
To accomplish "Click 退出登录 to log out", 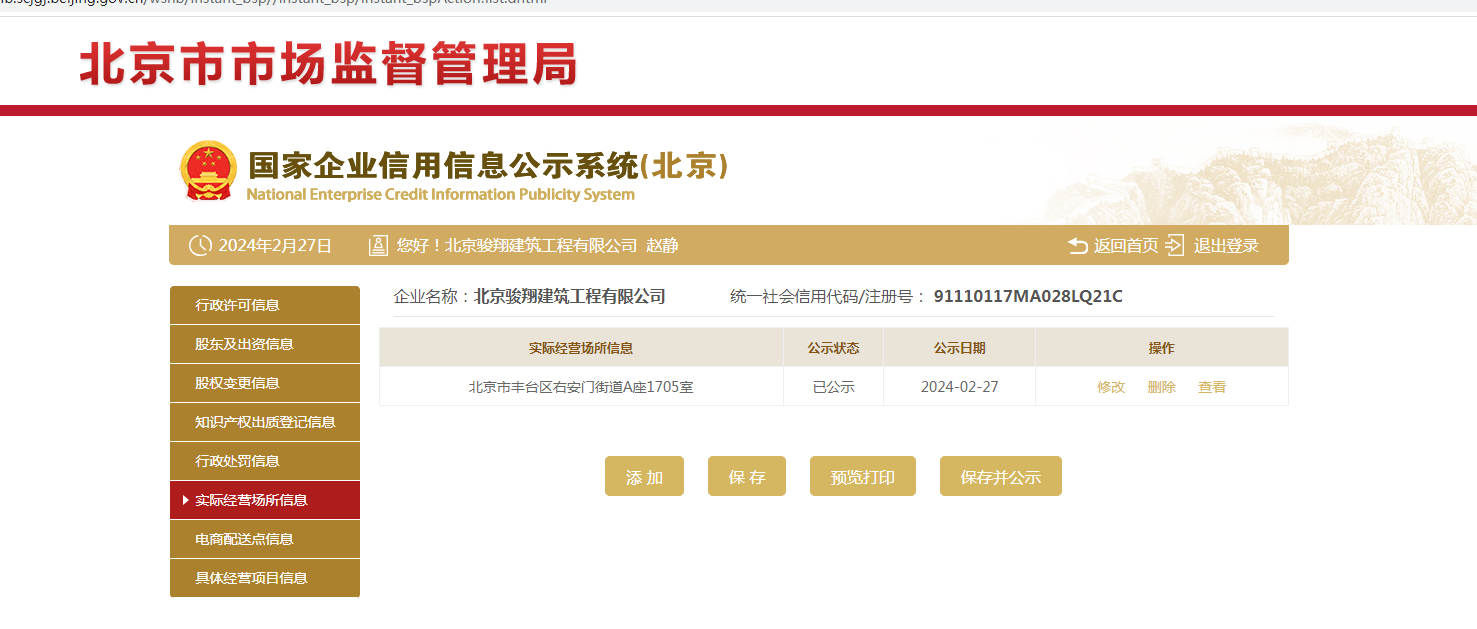I will click(1226, 245).
